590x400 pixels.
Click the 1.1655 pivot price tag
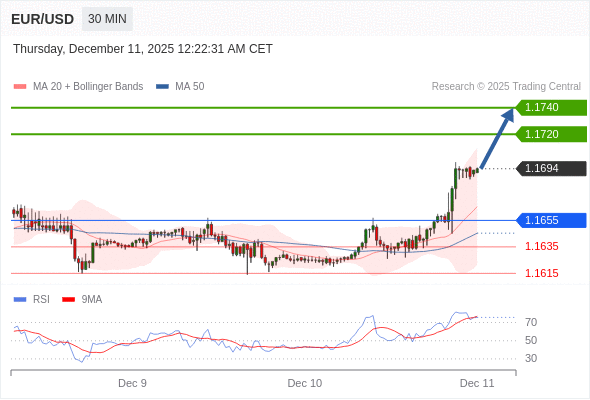(551, 221)
